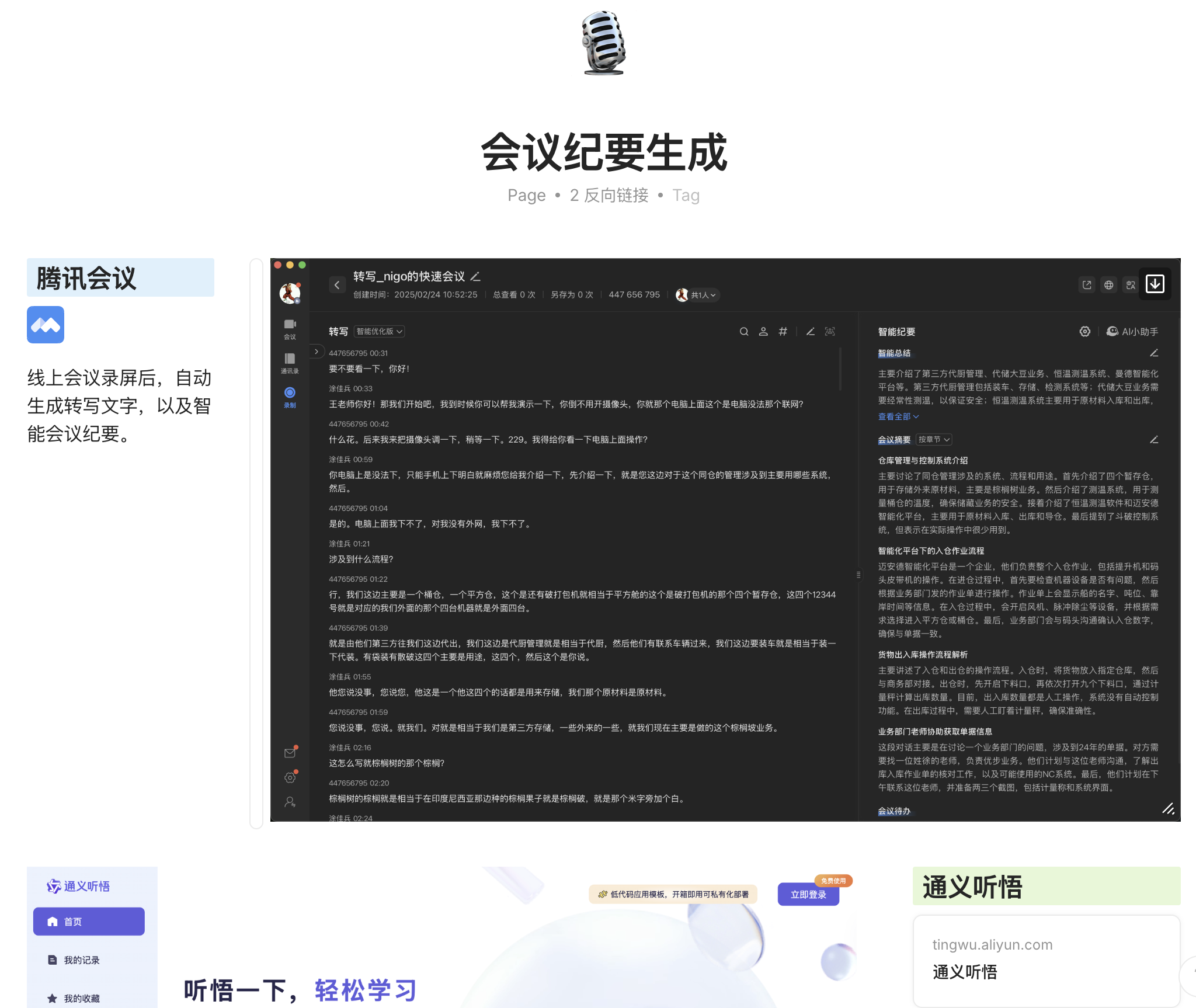Viewport: 1196px width, 1008px height.
Task: Click the 仓库管理与控制系统介绍 chapter title
Action: (x=923, y=461)
